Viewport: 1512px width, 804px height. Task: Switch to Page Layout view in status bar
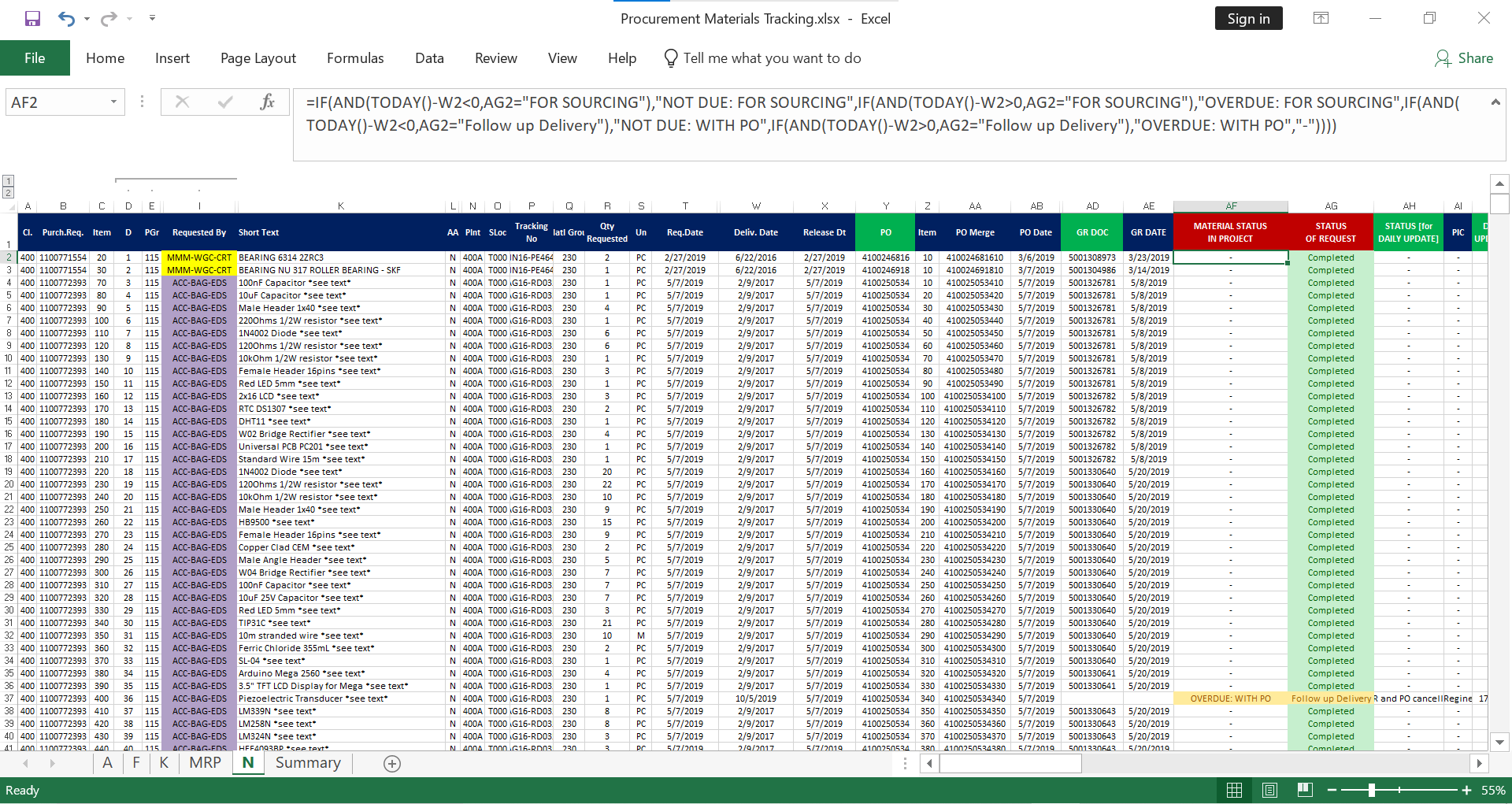(x=1269, y=791)
